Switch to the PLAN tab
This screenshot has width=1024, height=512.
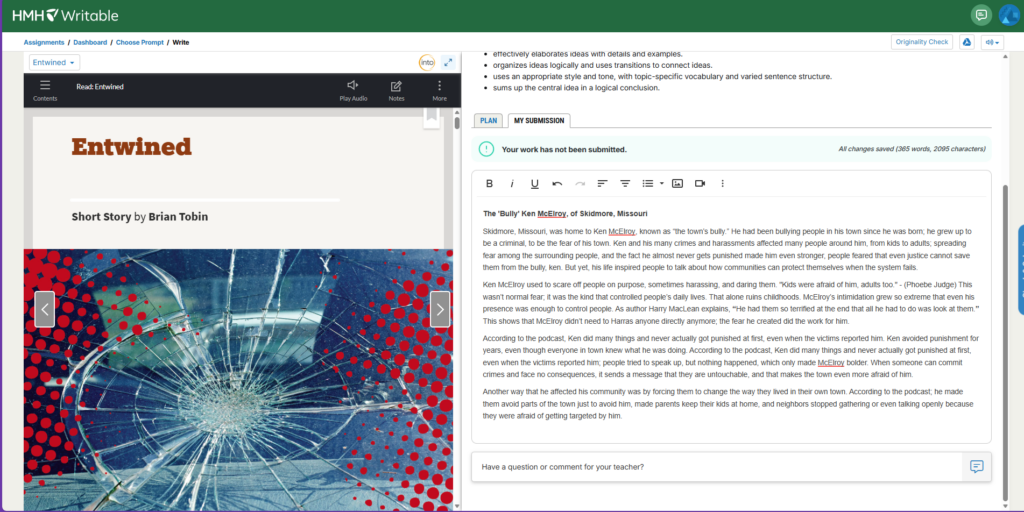point(488,121)
